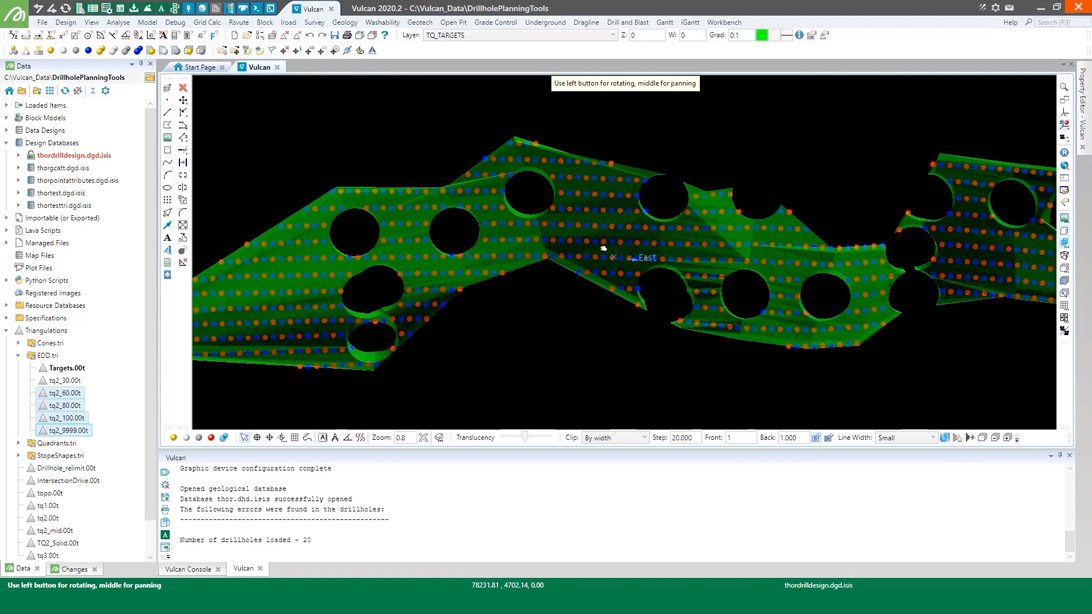Select the Text (A) annotation tool
1092x614 pixels.
167,236
